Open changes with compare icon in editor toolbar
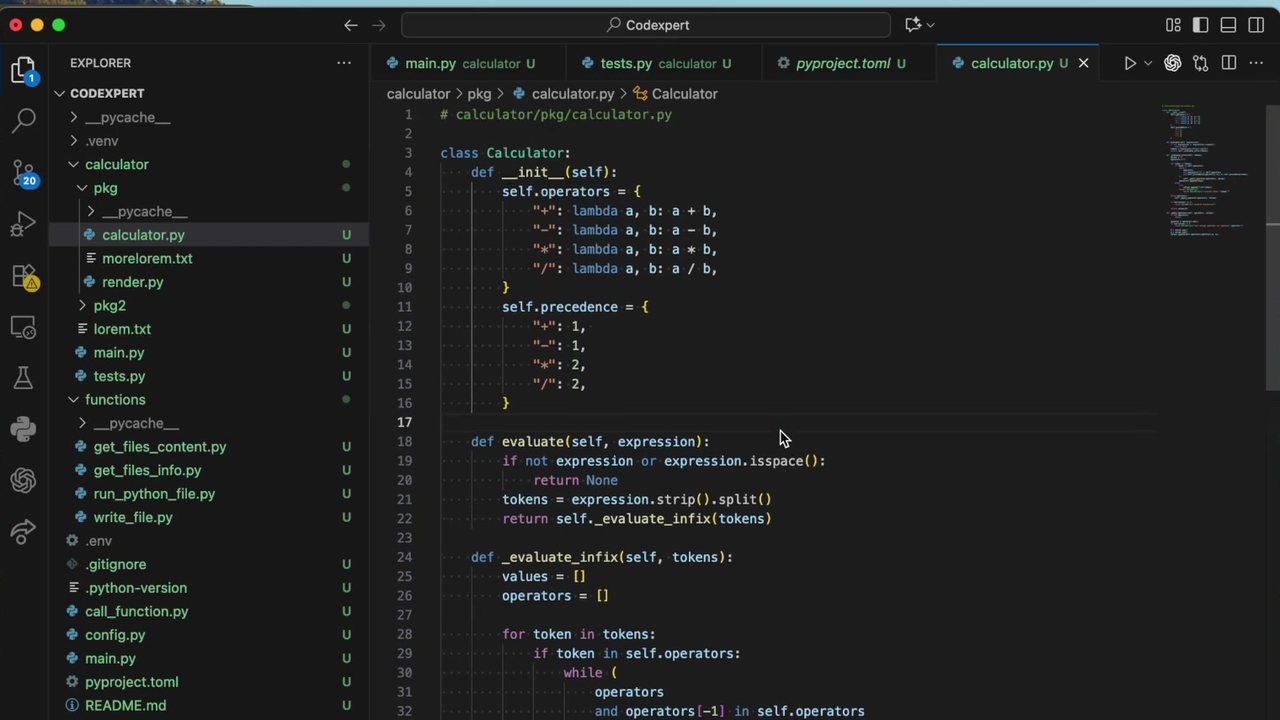Image resolution: width=1280 pixels, height=720 pixels. 1201,63
